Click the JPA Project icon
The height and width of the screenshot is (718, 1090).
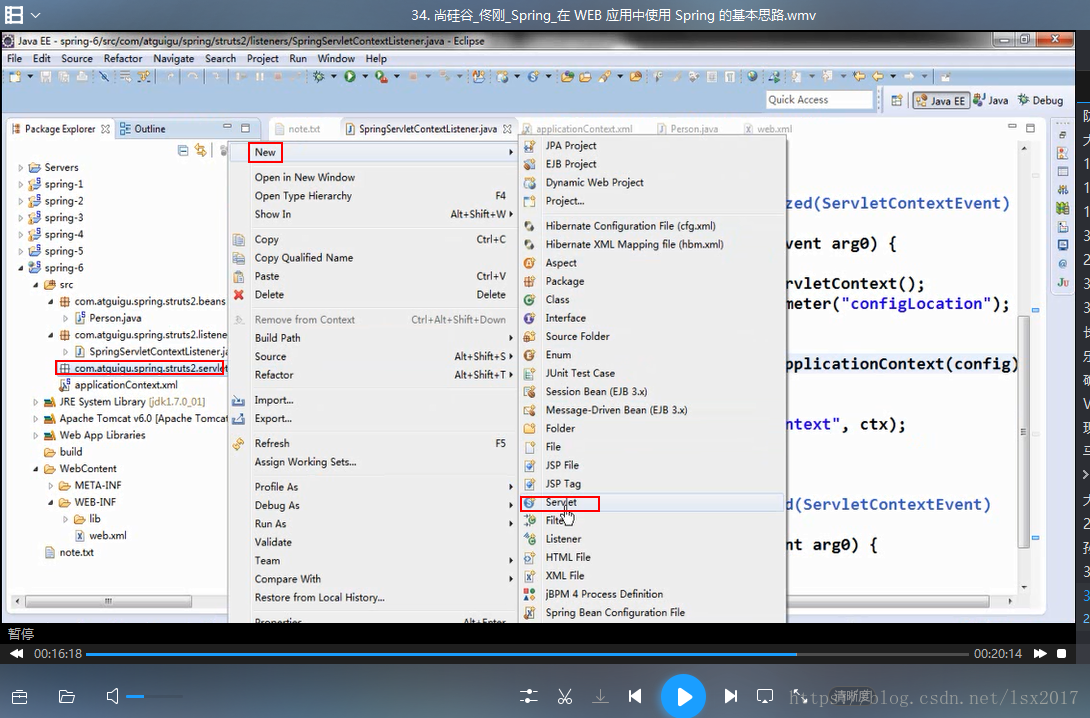tap(529, 145)
